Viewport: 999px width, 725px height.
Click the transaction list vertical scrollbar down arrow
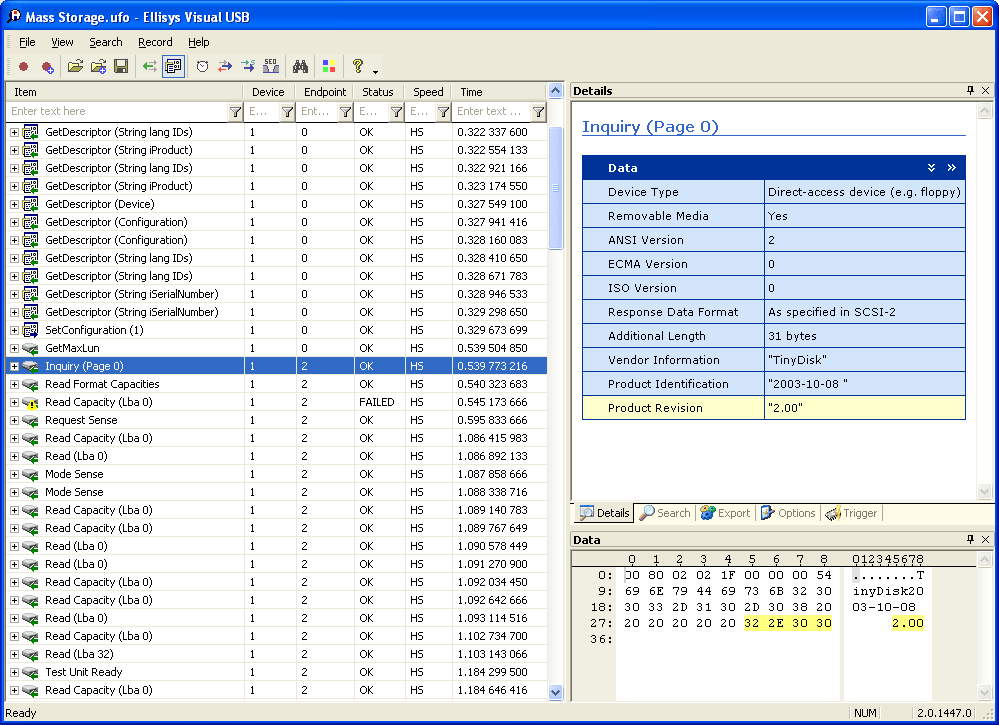[556, 692]
